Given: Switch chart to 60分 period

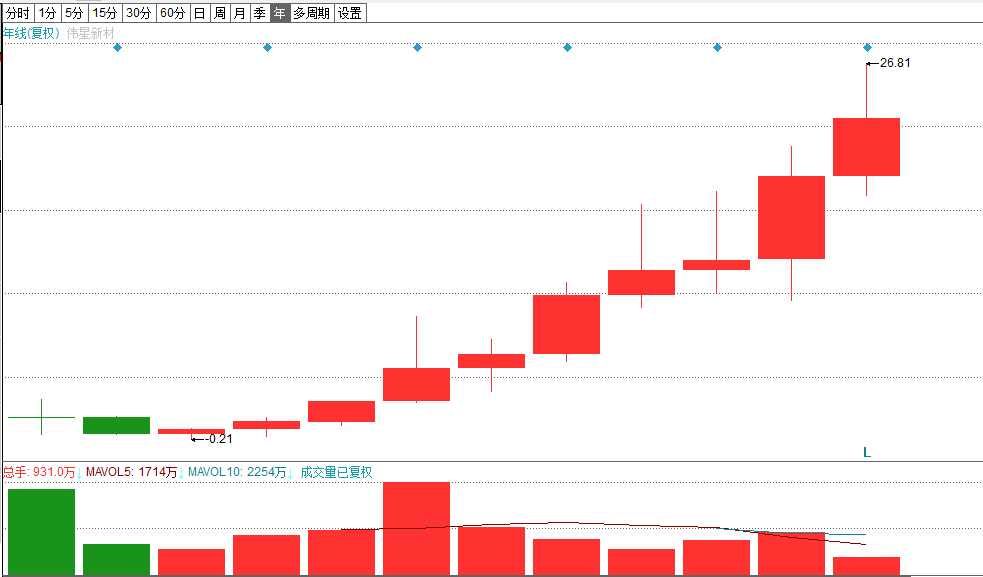Looking at the screenshot, I should [173, 13].
